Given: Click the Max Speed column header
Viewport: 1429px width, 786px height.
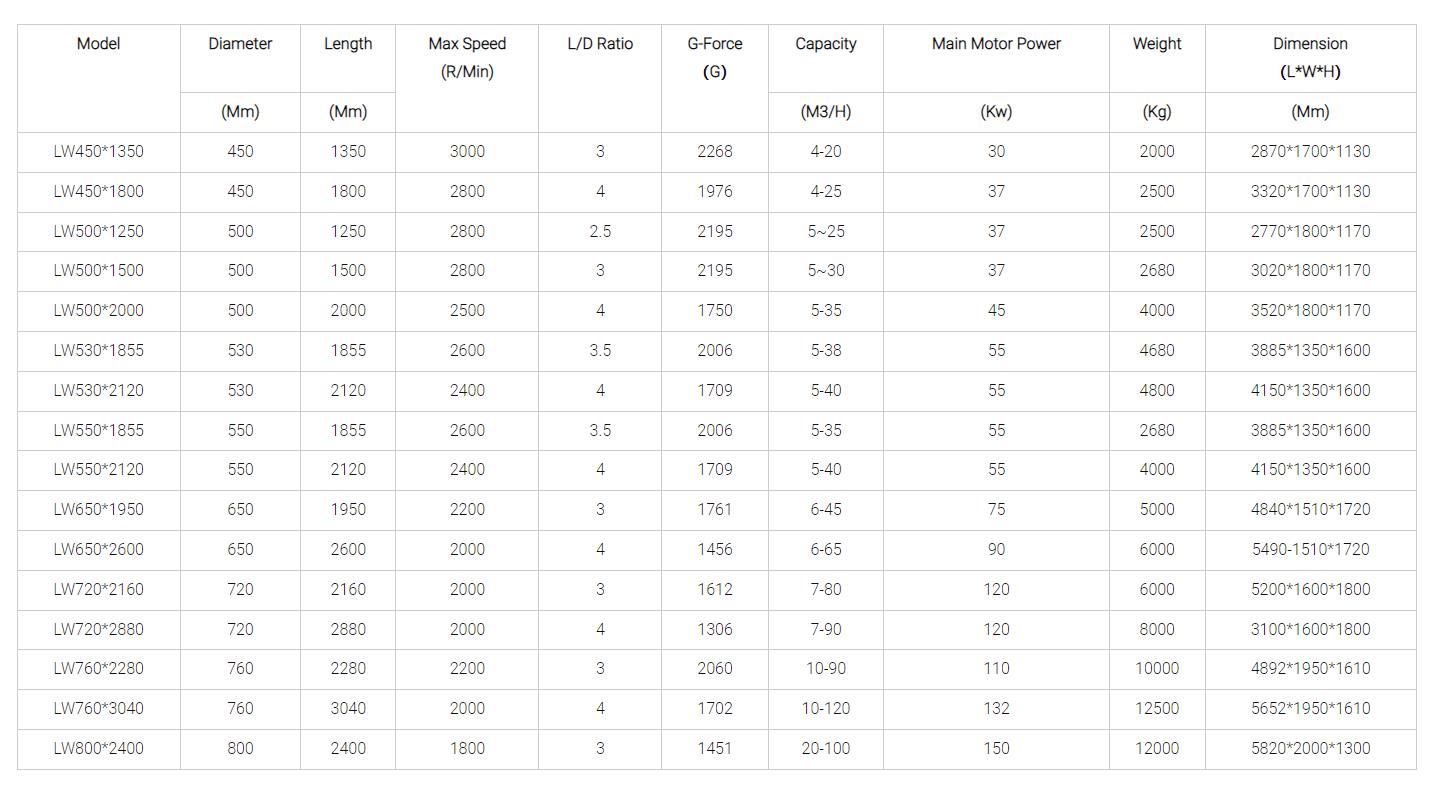Looking at the screenshot, I should click(x=466, y=57).
